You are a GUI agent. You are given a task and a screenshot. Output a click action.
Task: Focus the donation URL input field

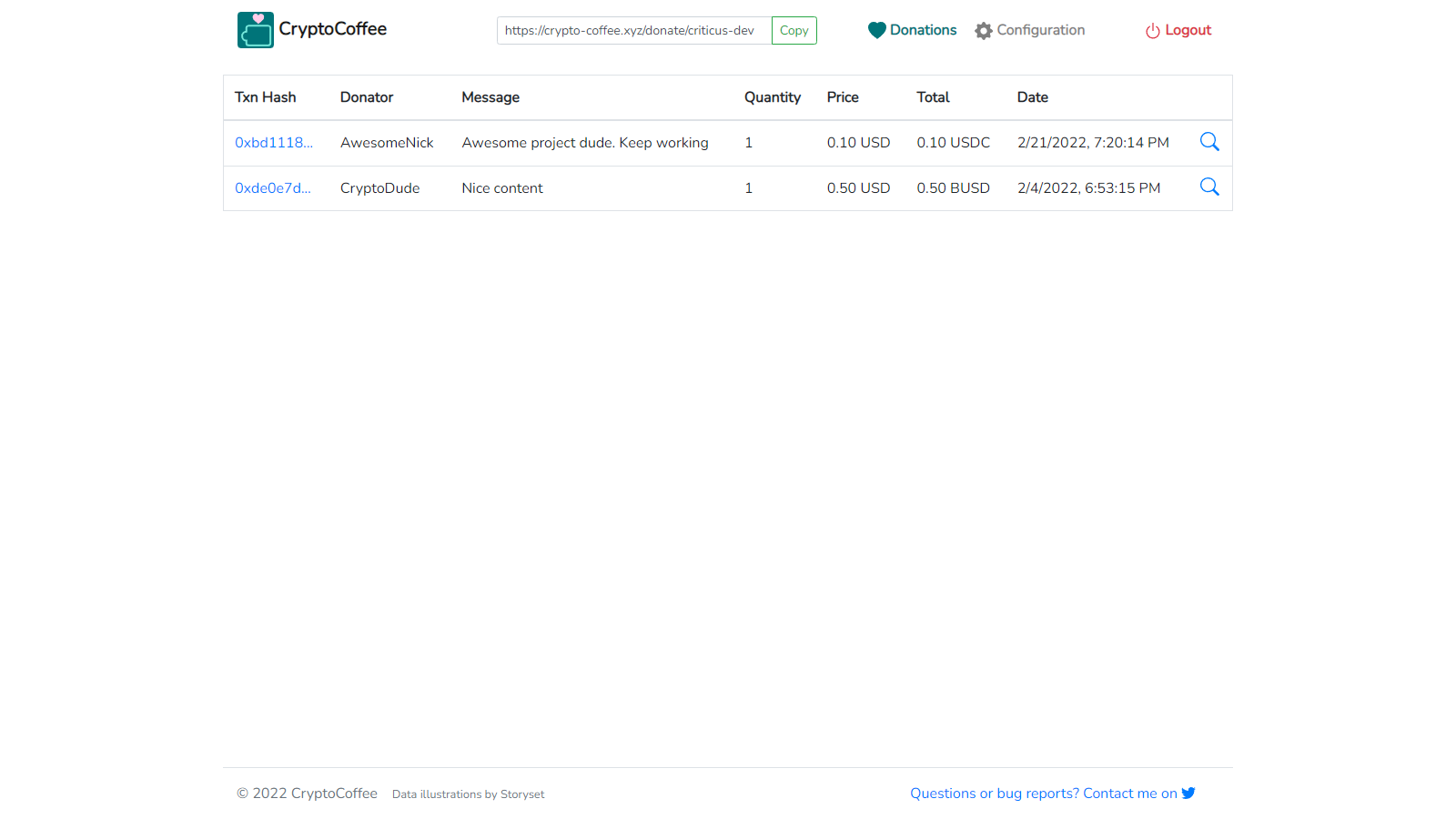(634, 30)
